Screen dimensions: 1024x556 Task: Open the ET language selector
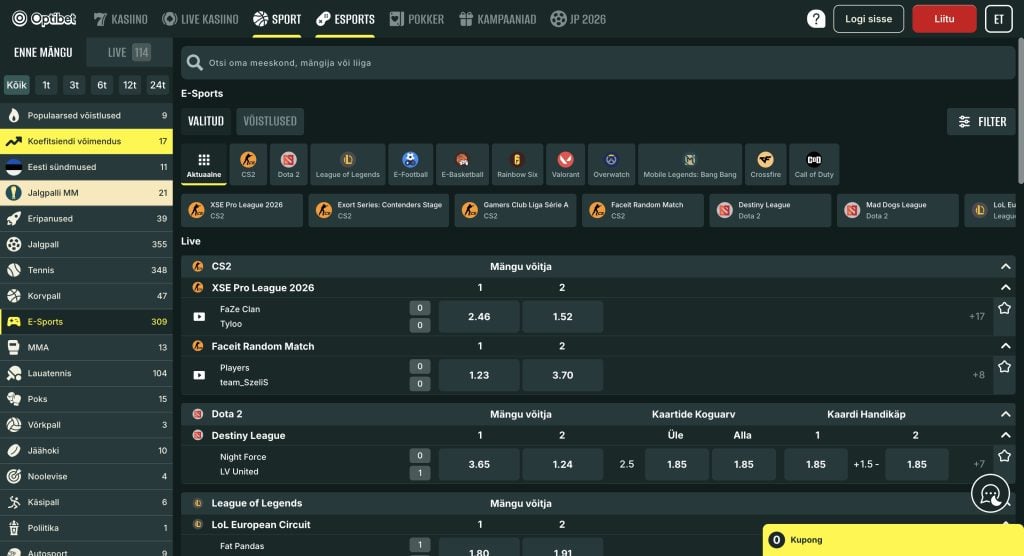[999, 19]
